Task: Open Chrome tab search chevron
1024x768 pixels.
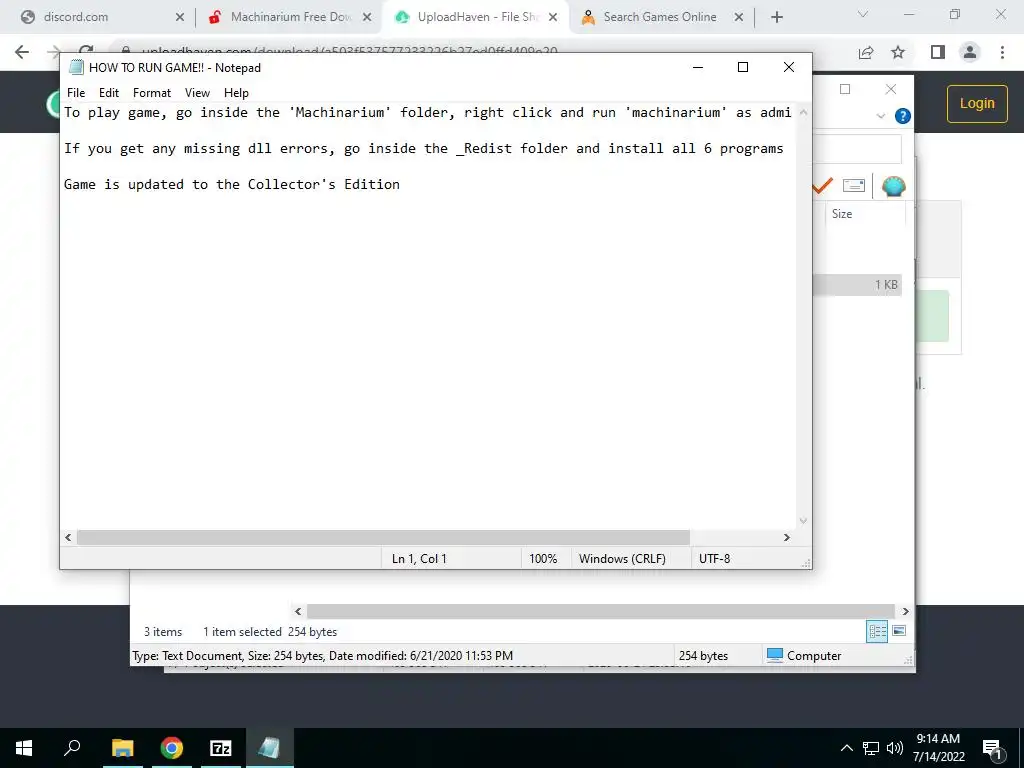Action: pyautogui.click(x=863, y=14)
